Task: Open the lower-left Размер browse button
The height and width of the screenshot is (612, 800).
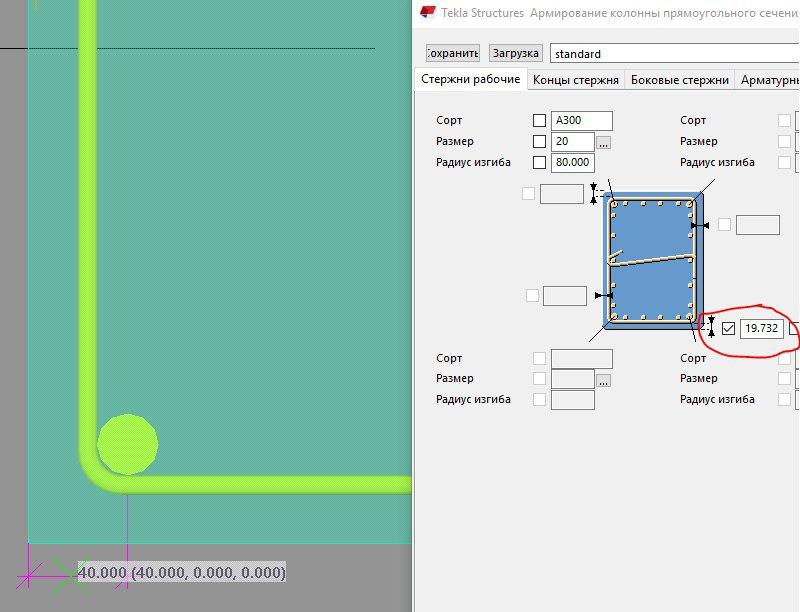Action: click(603, 380)
